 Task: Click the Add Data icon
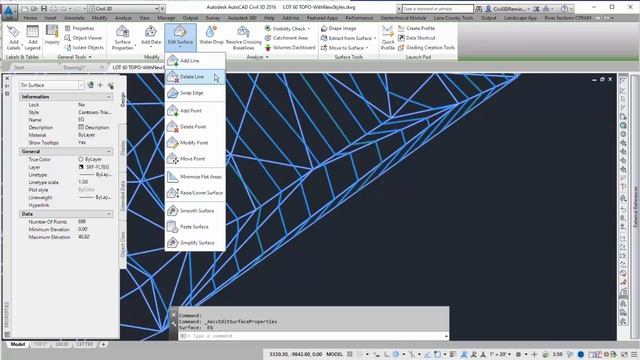[x=151, y=35]
